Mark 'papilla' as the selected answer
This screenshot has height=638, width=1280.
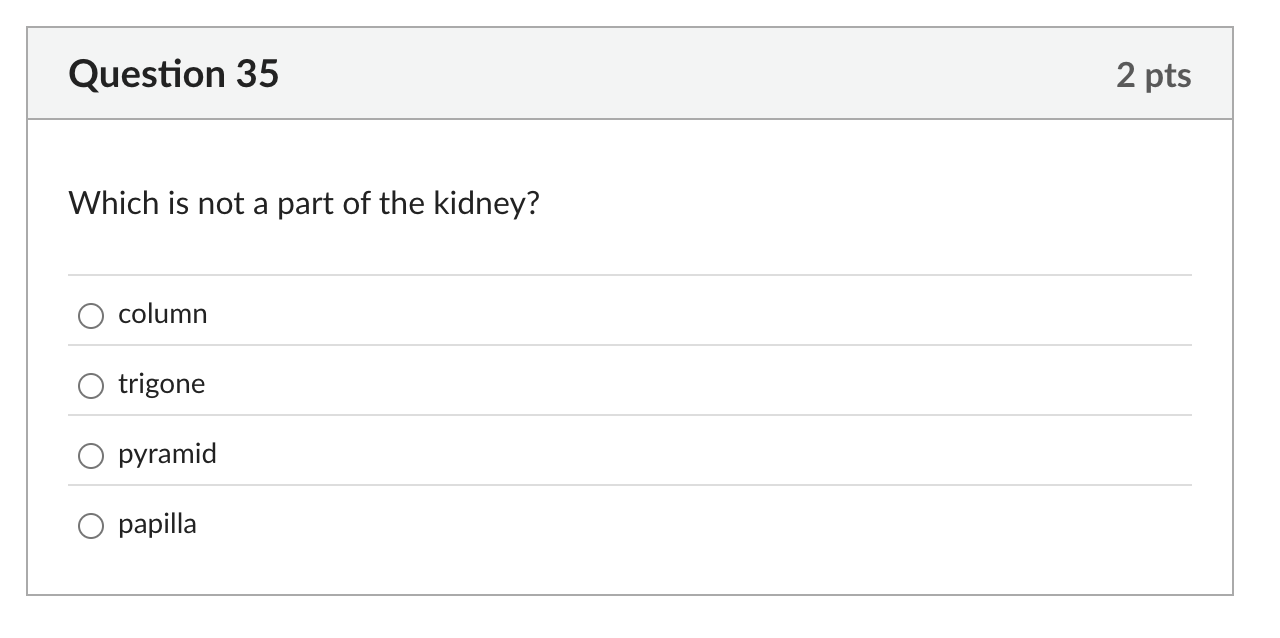91,524
